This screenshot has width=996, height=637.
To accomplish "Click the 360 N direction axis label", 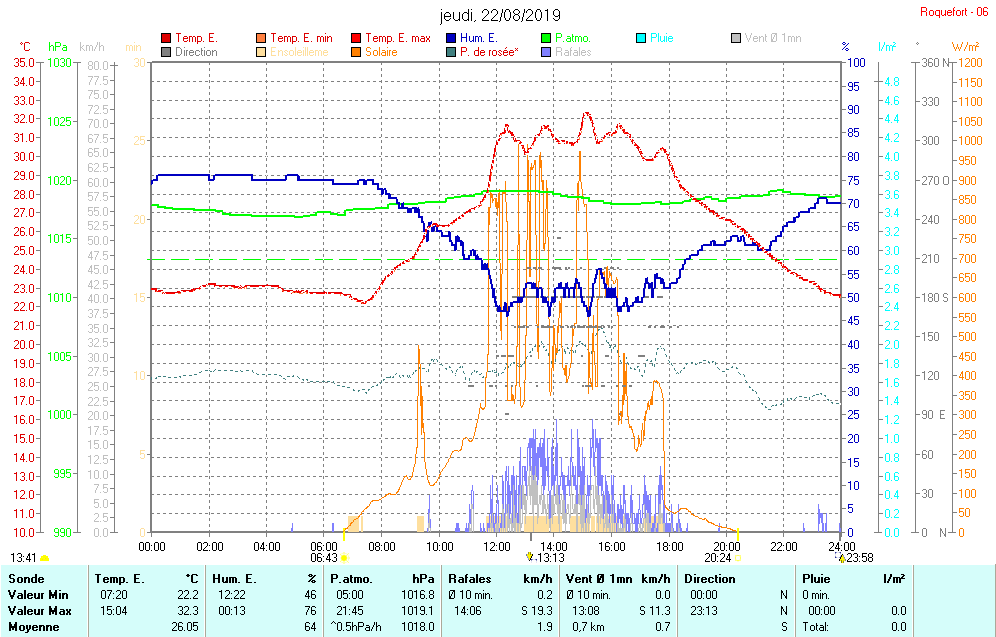I will (x=936, y=62).
